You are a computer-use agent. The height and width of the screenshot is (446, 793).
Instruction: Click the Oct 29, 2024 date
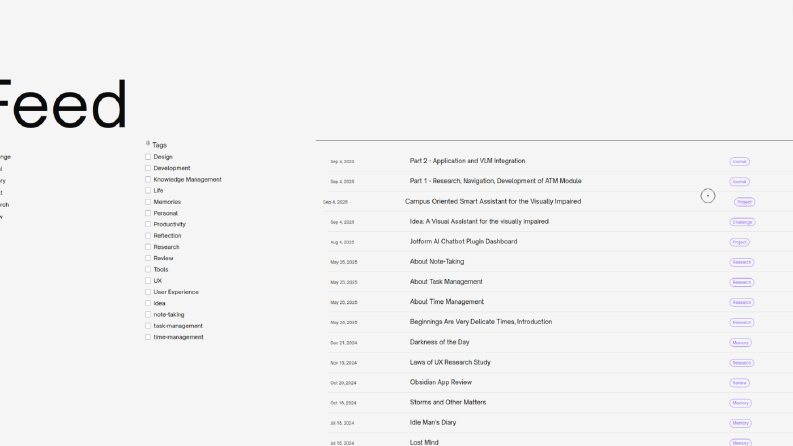(343, 383)
